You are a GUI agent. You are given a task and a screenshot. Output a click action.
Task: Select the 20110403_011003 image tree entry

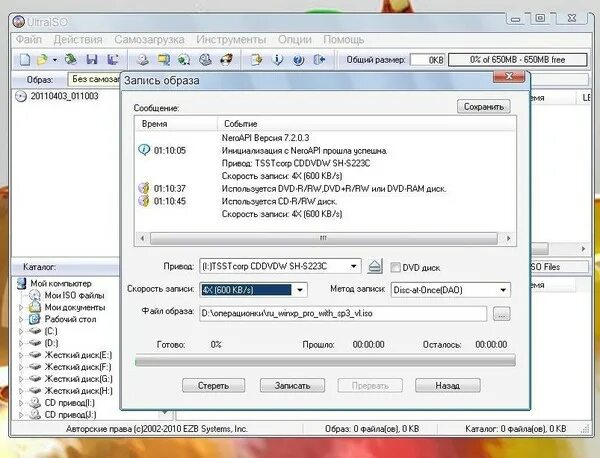point(64,96)
